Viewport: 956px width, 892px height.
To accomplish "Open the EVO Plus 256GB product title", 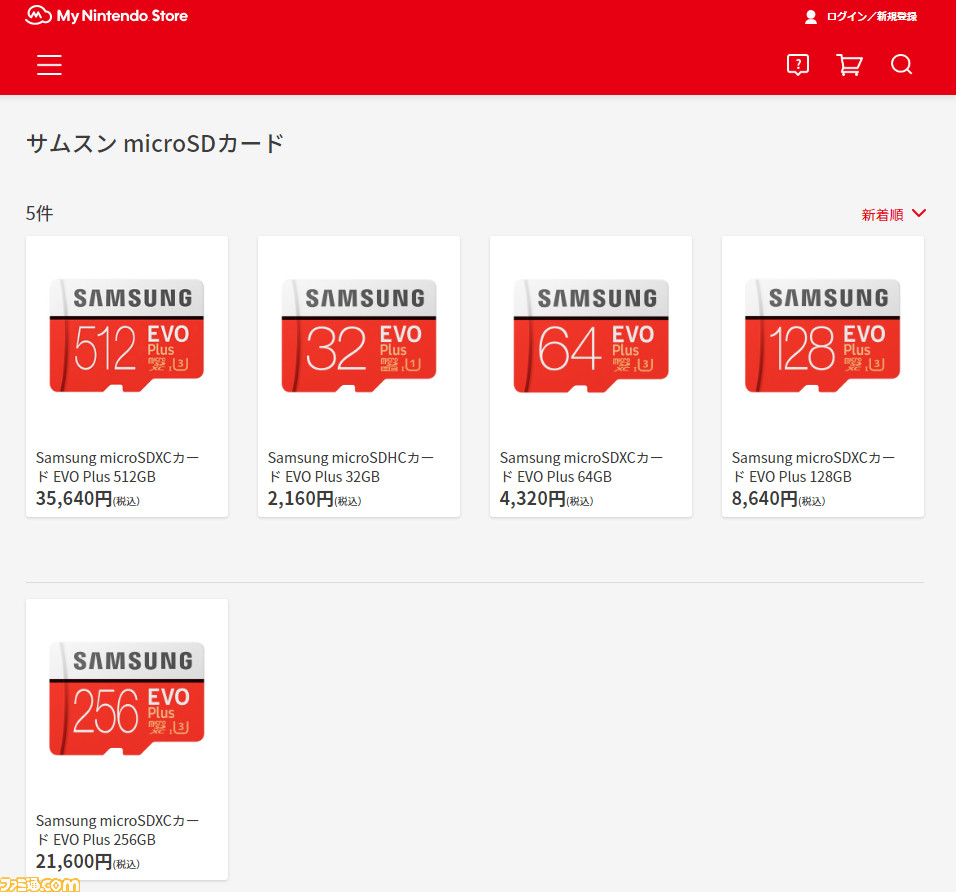I will tap(117, 830).
